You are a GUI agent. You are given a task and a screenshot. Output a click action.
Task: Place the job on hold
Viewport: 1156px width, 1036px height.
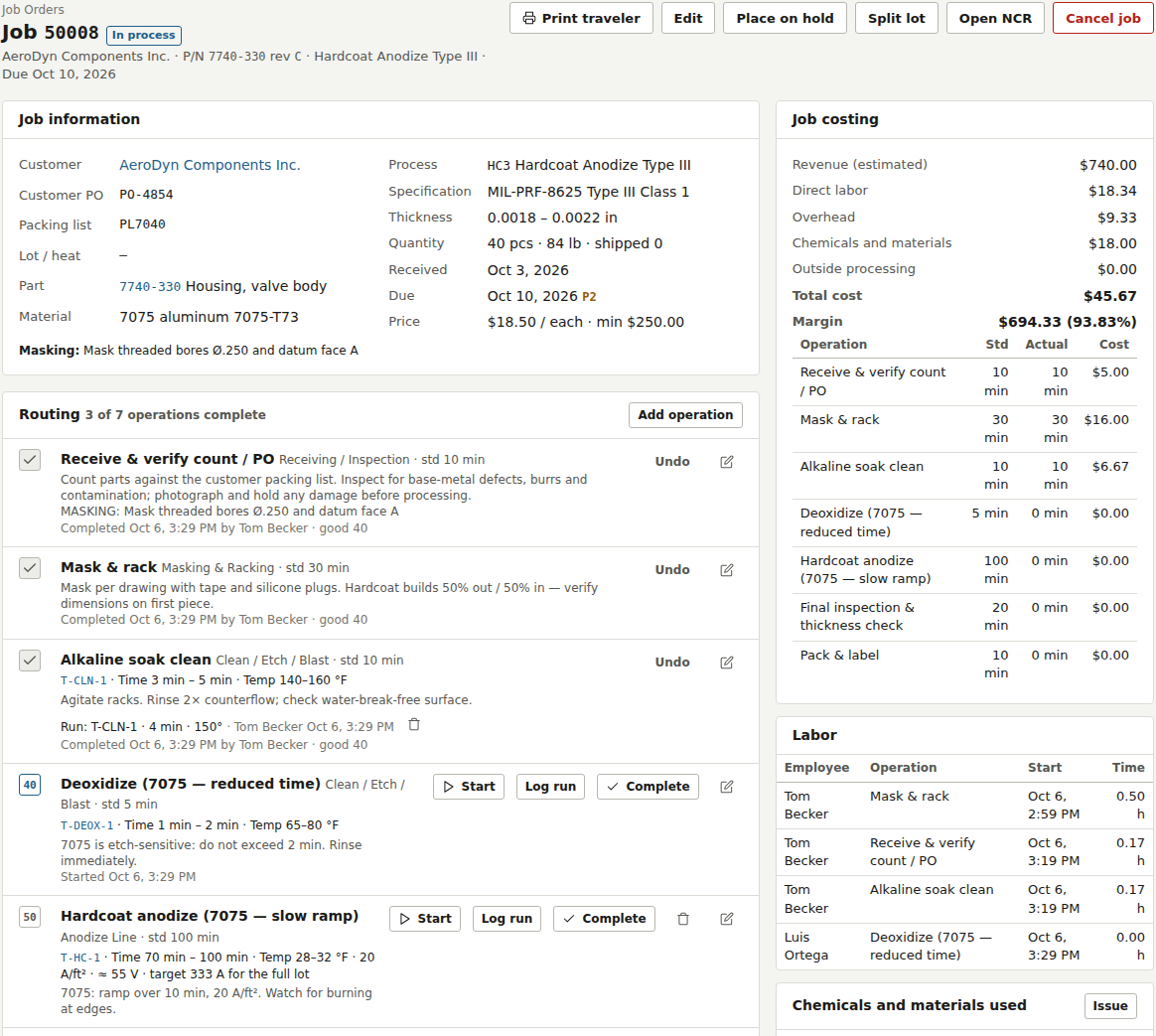pyautogui.click(x=785, y=19)
